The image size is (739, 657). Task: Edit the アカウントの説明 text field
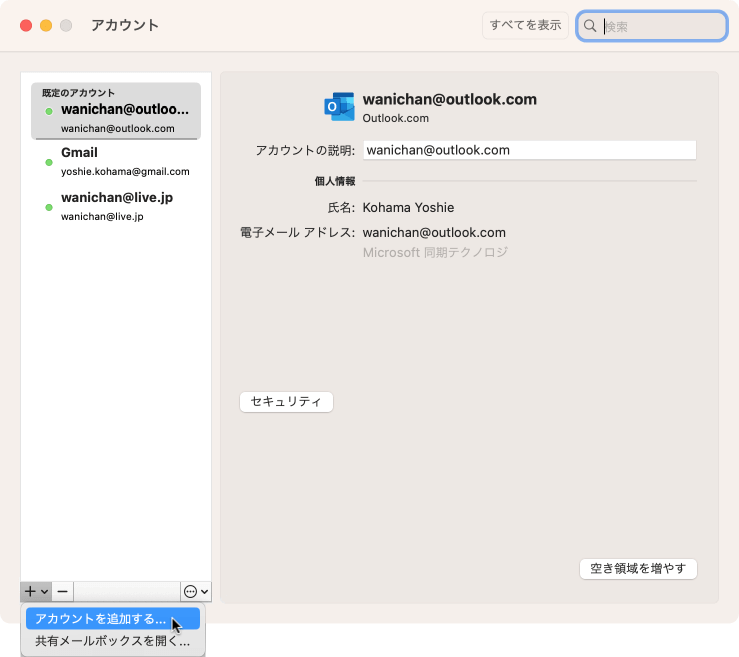pos(529,150)
